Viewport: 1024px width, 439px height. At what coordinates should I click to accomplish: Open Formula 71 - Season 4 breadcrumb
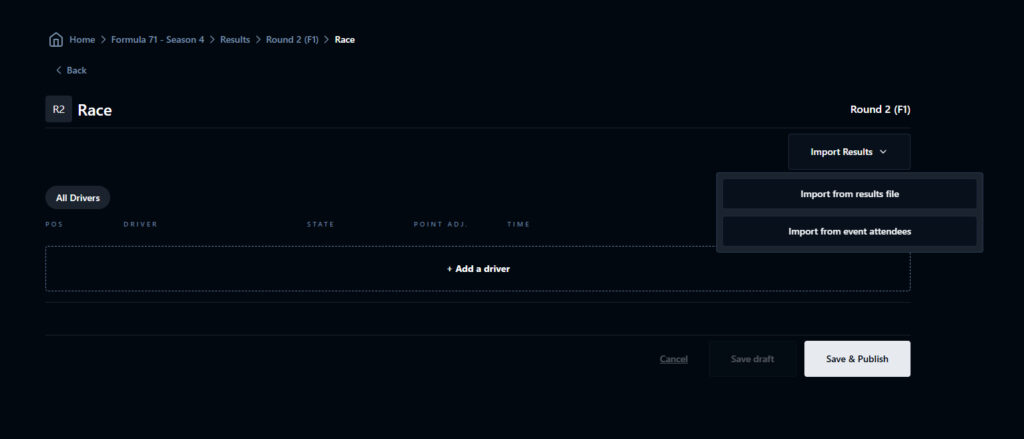[157, 40]
